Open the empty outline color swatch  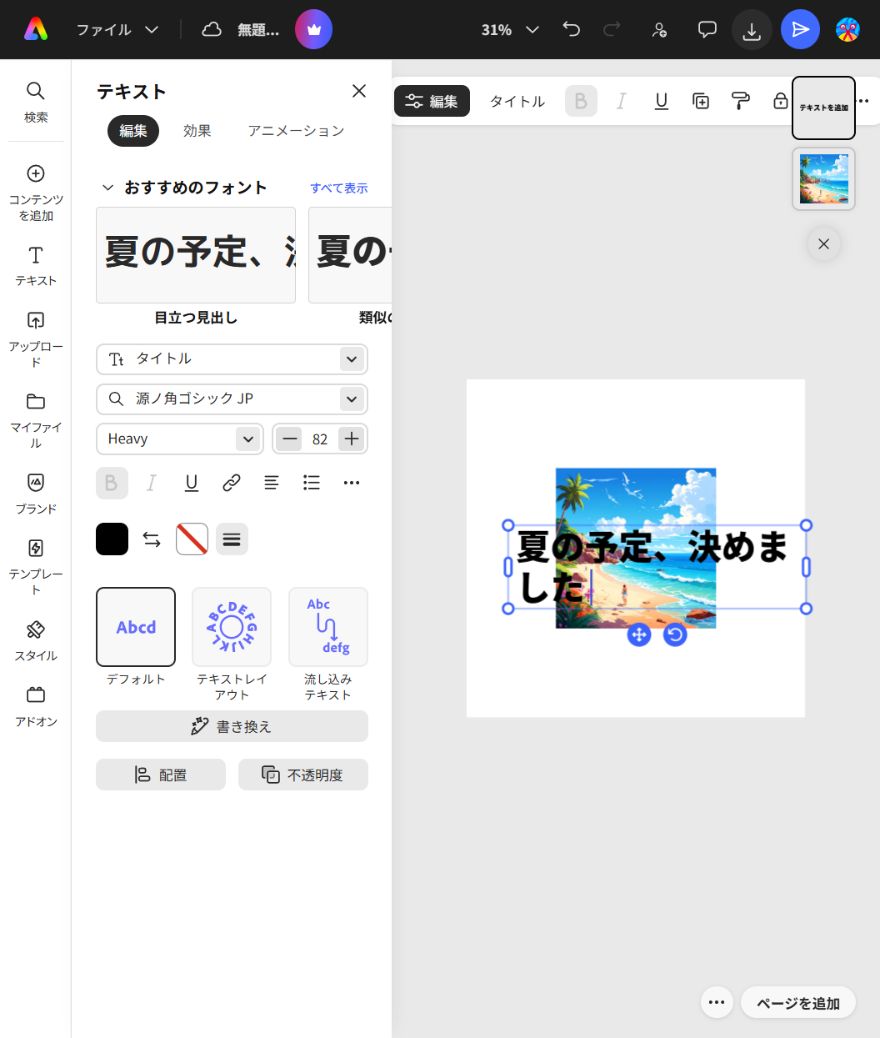pyautogui.click(x=192, y=539)
